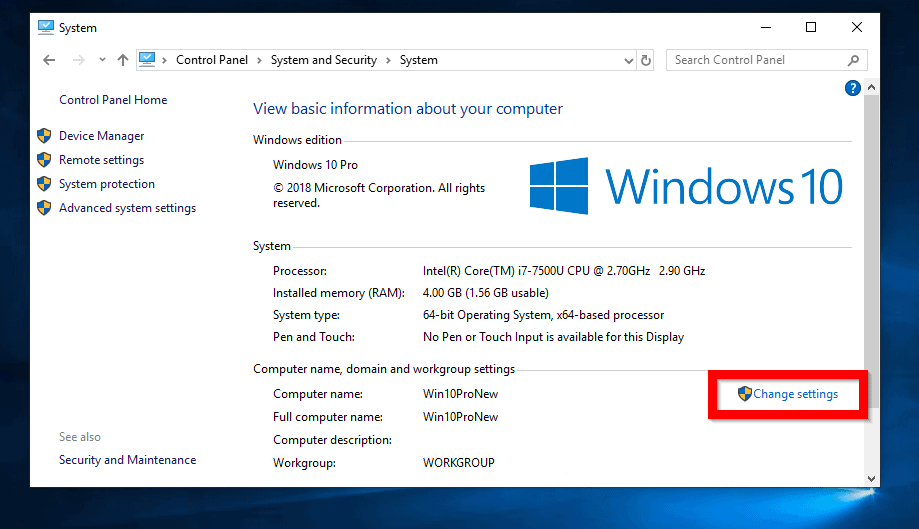Open Control Panel Home link
This screenshot has width=919, height=529.
tap(113, 100)
